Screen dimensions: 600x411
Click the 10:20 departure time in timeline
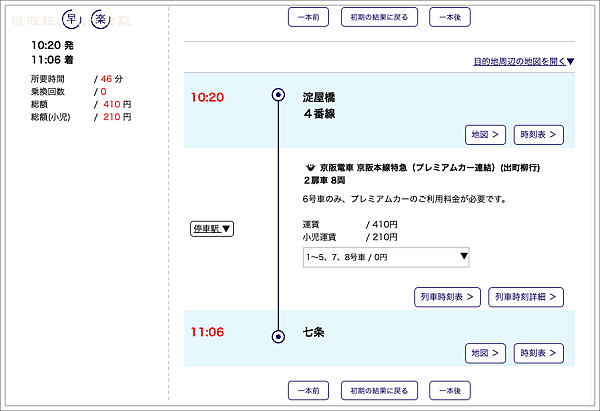click(207, 97)
